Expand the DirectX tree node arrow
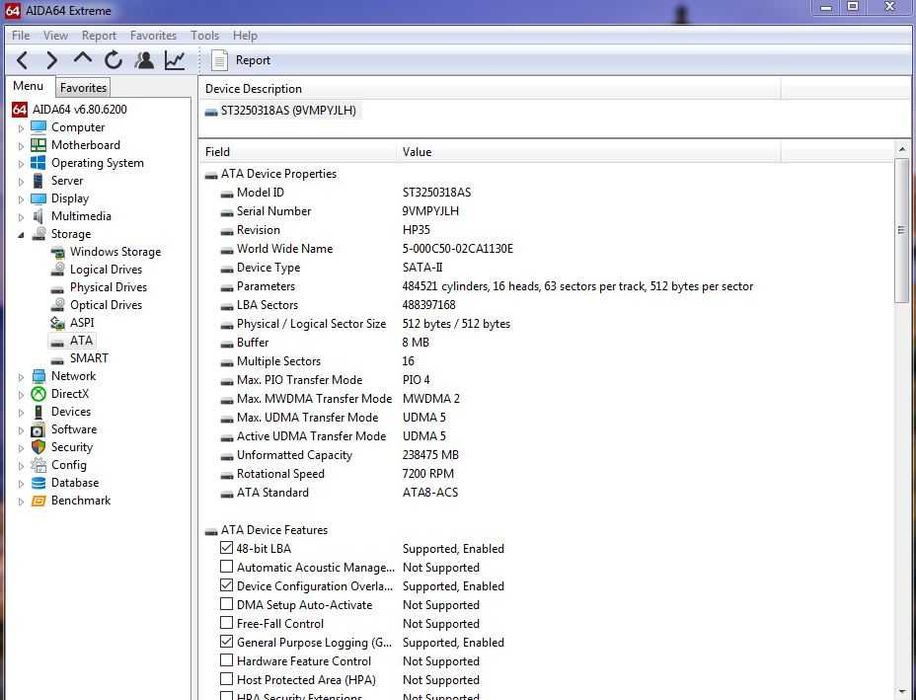 coord(21,395)
